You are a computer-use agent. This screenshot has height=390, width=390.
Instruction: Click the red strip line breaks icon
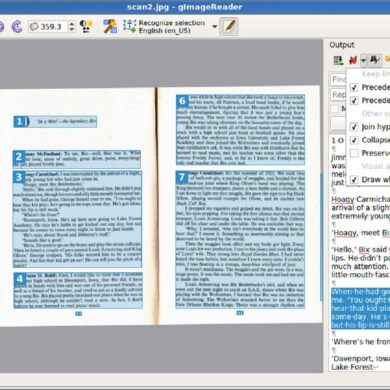pyautogui.click(x=353, y=60)
